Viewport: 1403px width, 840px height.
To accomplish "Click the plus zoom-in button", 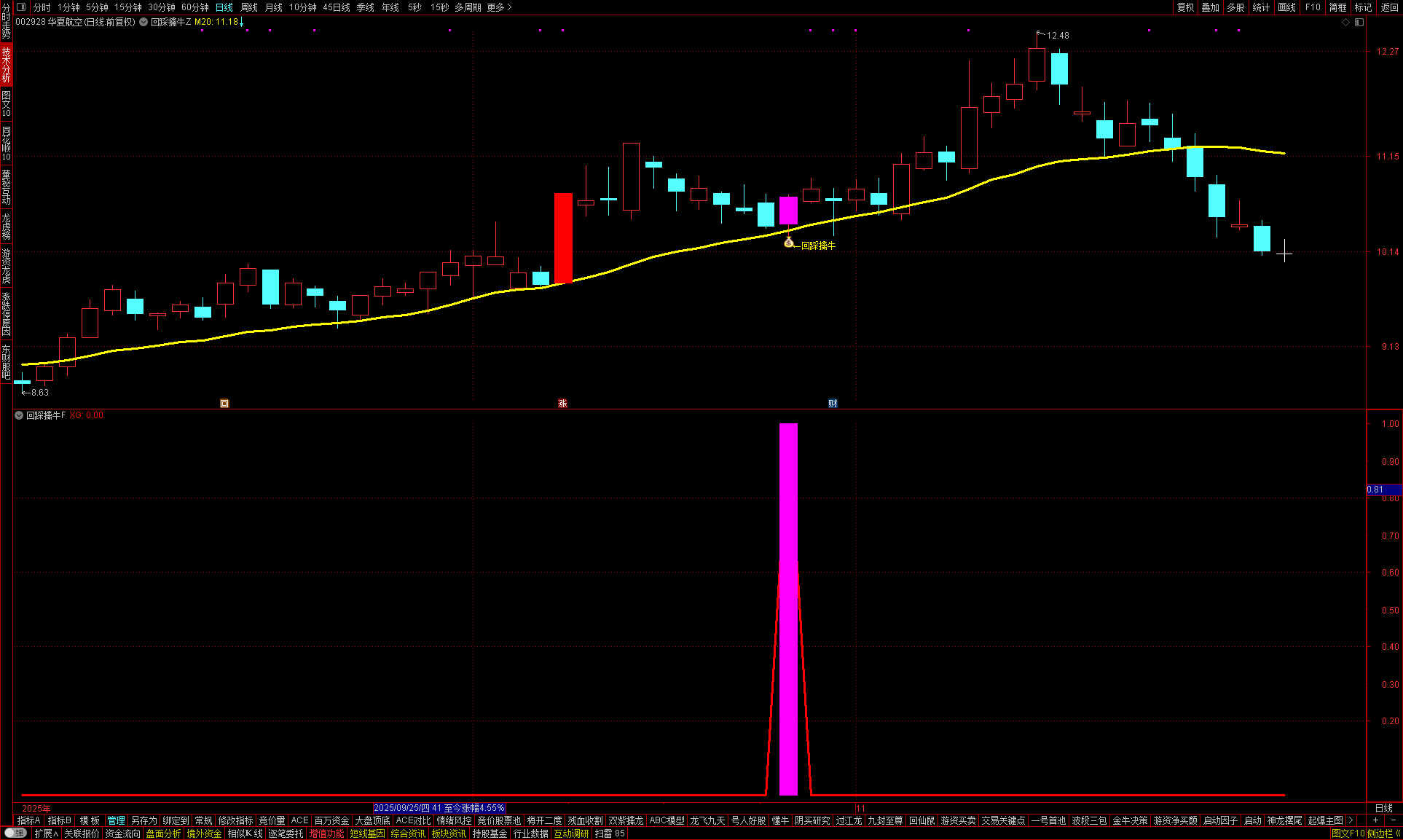I will click(1375, 820).
